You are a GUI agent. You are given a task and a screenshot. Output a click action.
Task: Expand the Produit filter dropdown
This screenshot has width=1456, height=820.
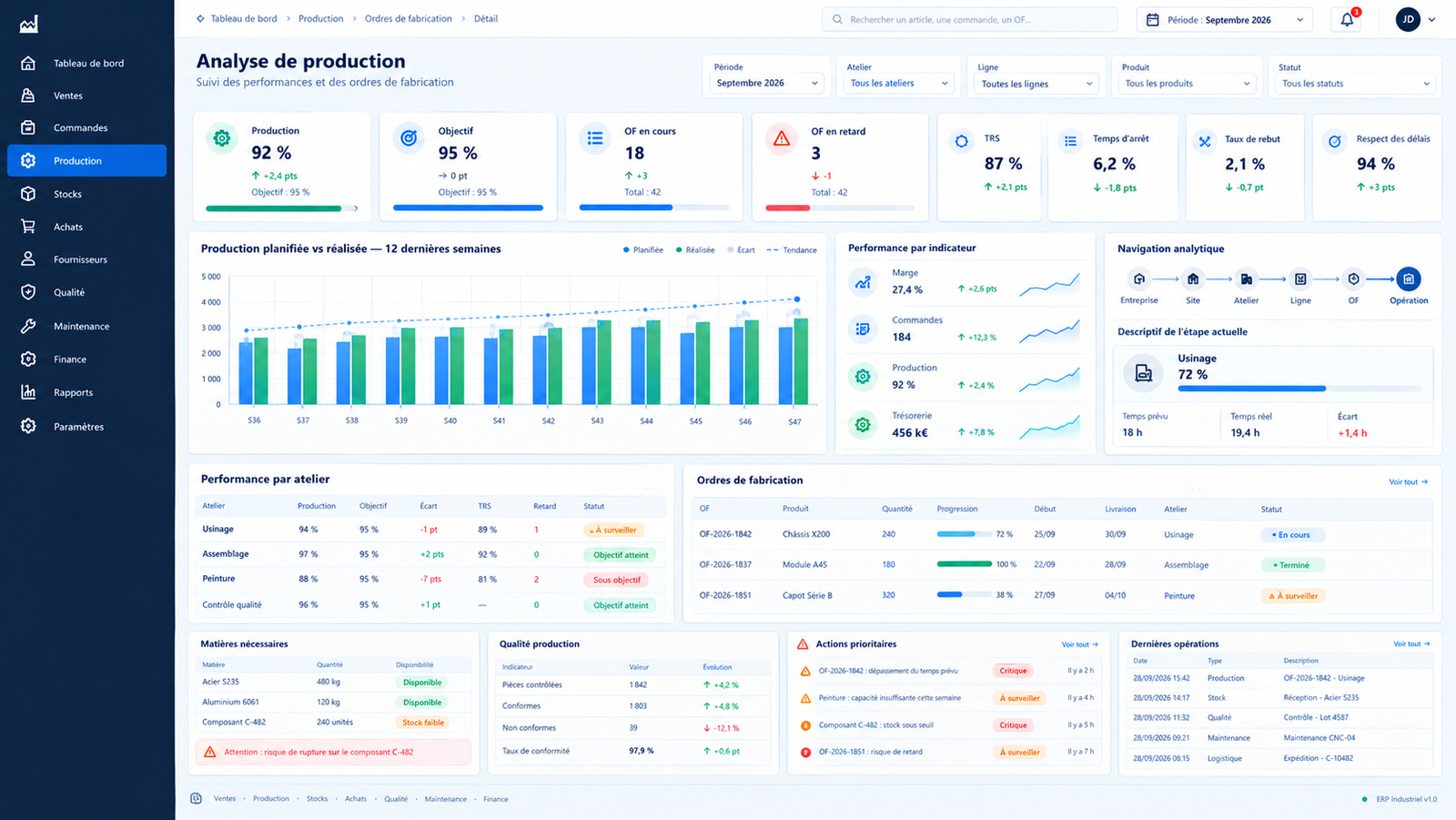pyautogui.click(x=1188, y=83)
